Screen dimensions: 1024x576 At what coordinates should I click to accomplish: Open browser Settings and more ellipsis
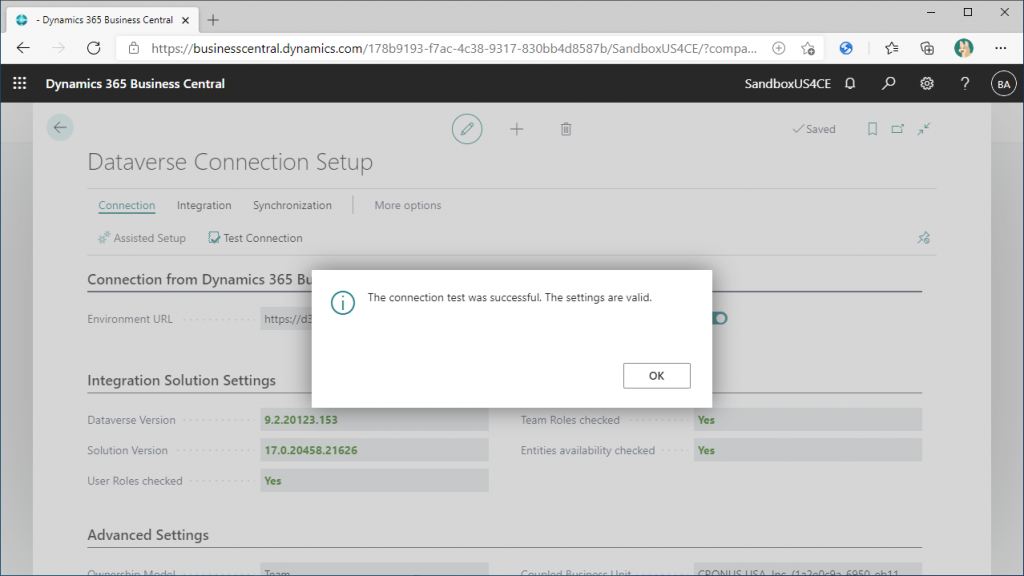pos(1000,48)
